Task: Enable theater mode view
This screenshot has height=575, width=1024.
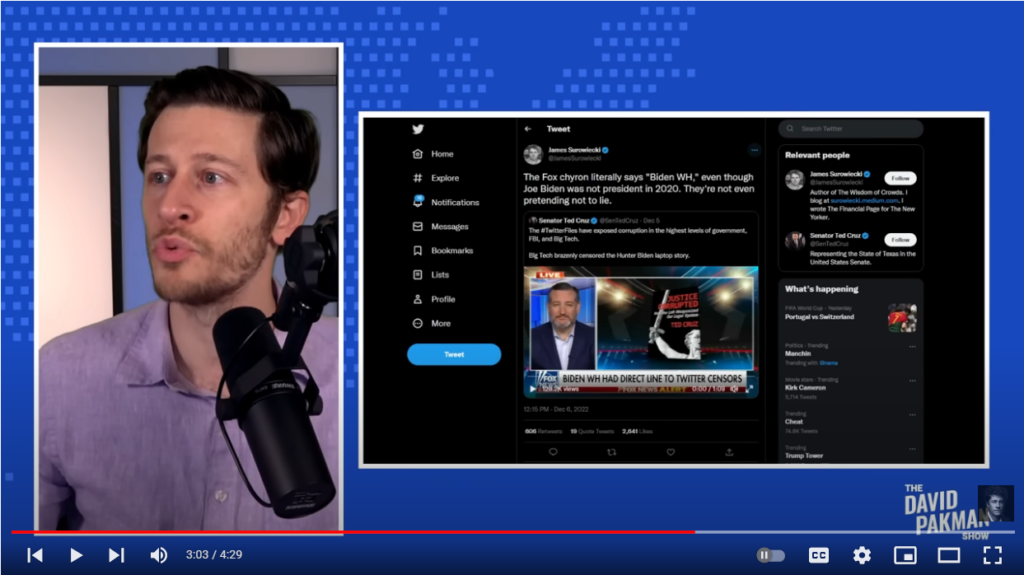Action: [x=948, y=555]
